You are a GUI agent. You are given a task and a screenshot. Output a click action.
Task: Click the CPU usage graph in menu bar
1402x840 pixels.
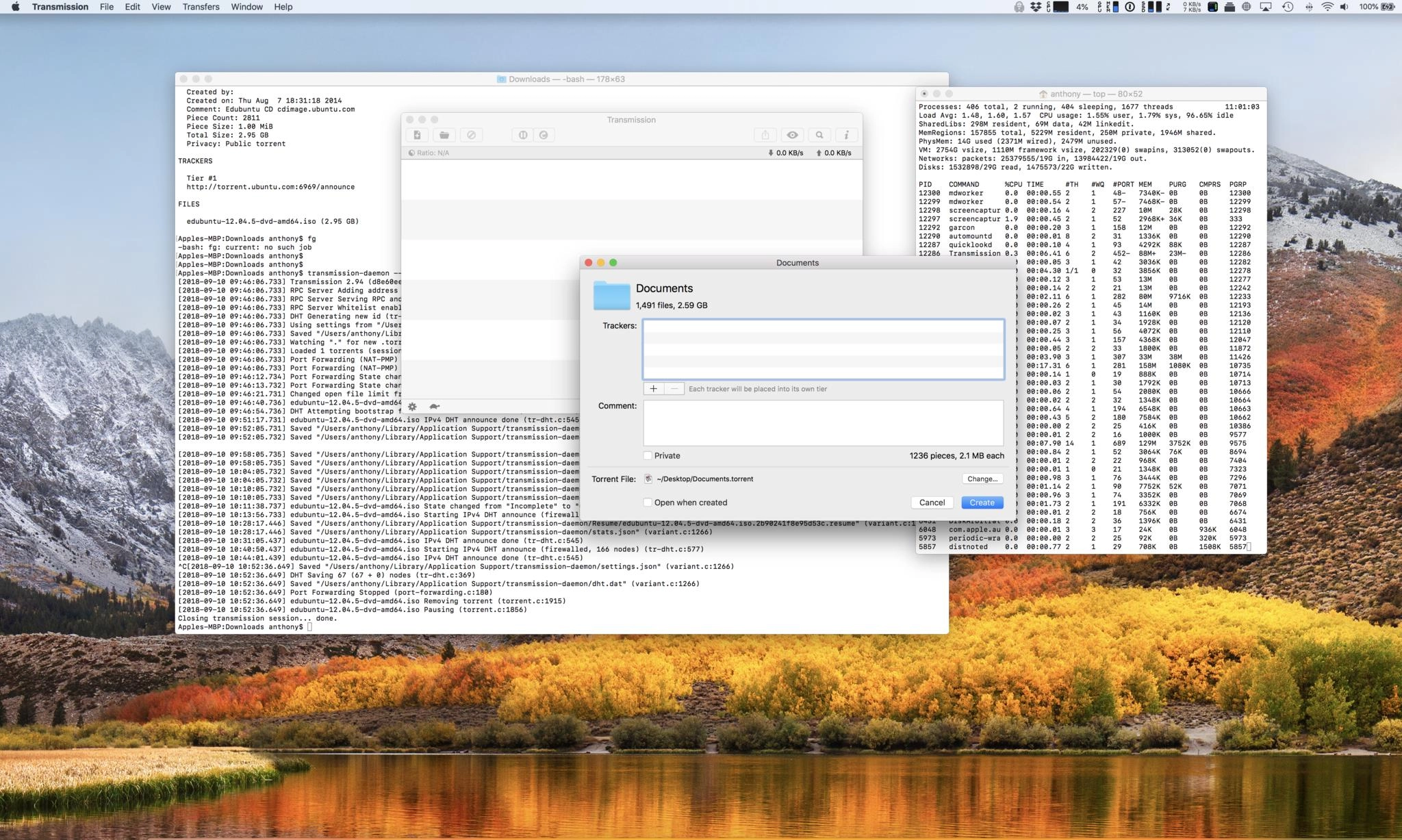[1060, 7]
